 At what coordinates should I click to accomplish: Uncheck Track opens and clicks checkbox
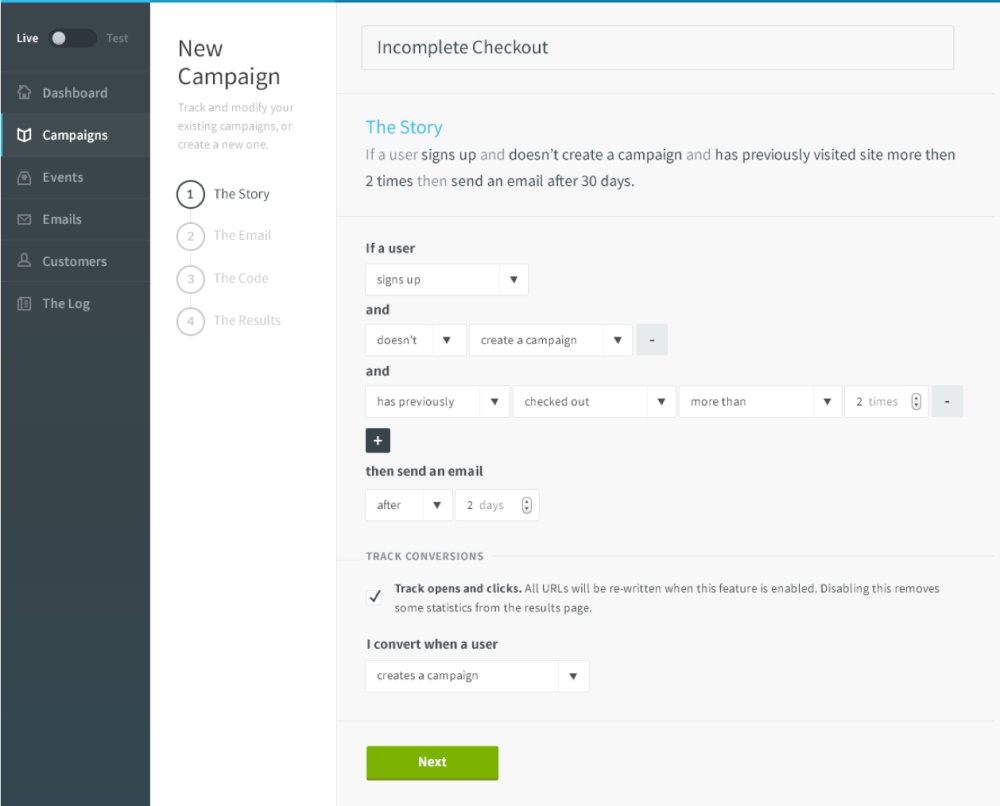point(376,597)
